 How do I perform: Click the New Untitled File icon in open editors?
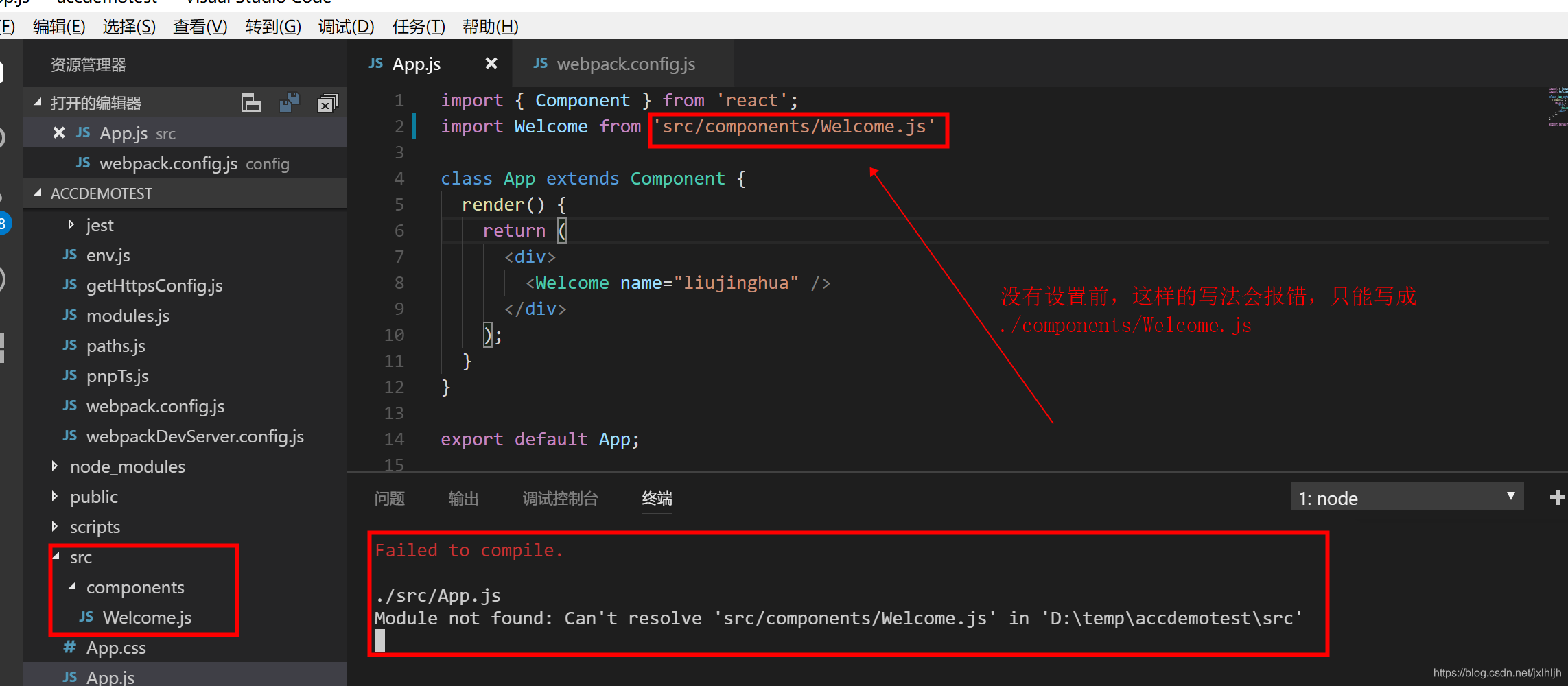[251, 103]
